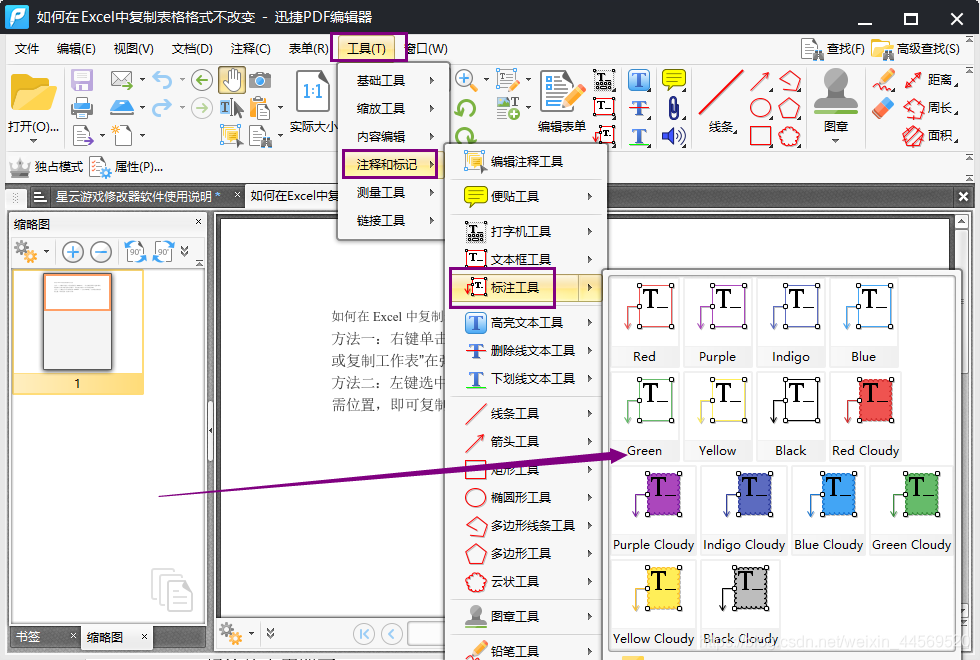
Task: Select the yellow Sticky Note icon
Action: [673, 80]
